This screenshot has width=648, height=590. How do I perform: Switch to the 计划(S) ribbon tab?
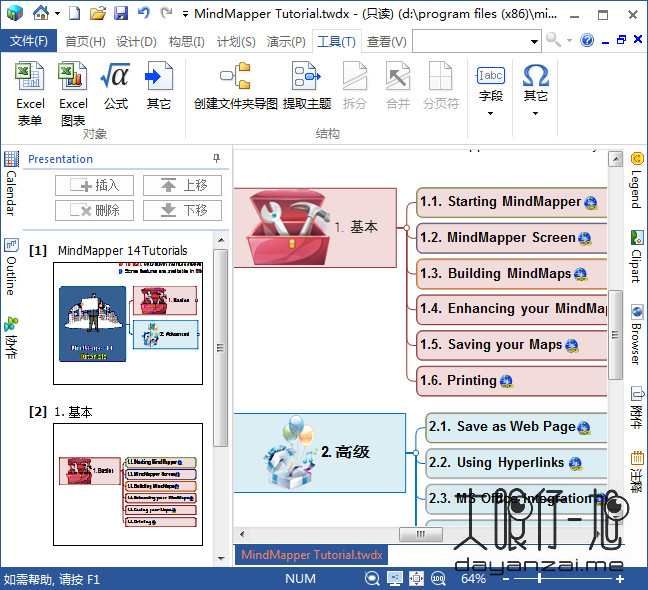pyautogui.click(x=236, y=41)
